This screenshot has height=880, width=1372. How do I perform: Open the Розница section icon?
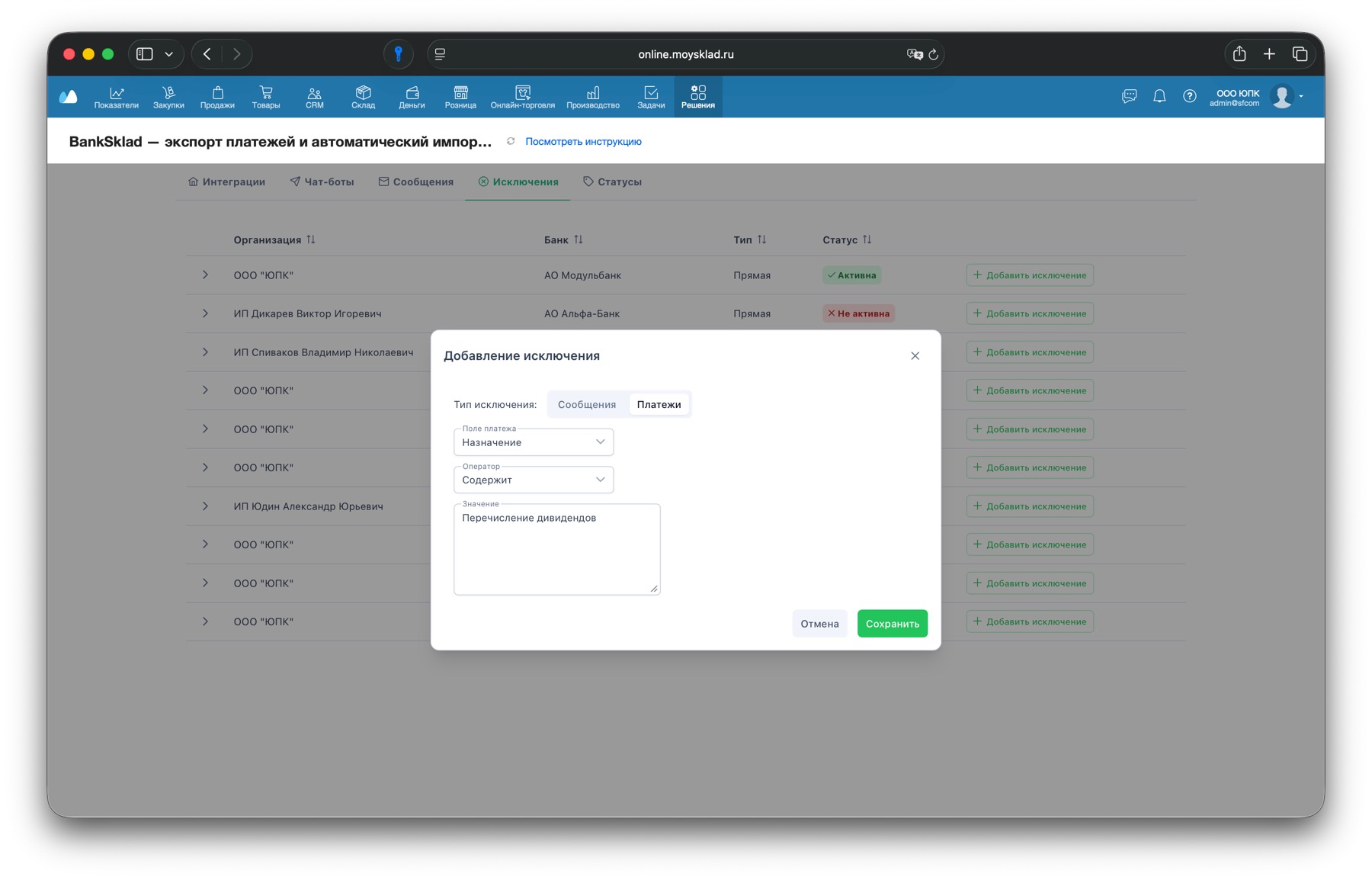coord(460,97)
